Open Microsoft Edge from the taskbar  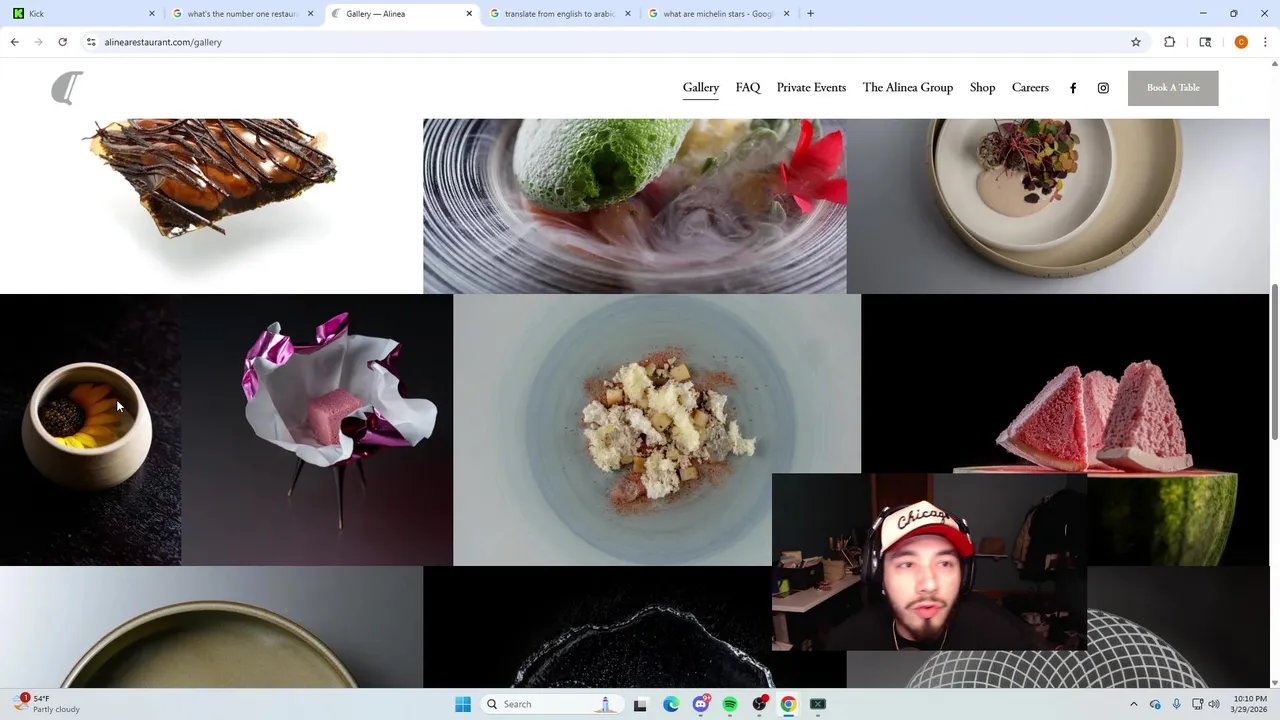coord(671,704)
